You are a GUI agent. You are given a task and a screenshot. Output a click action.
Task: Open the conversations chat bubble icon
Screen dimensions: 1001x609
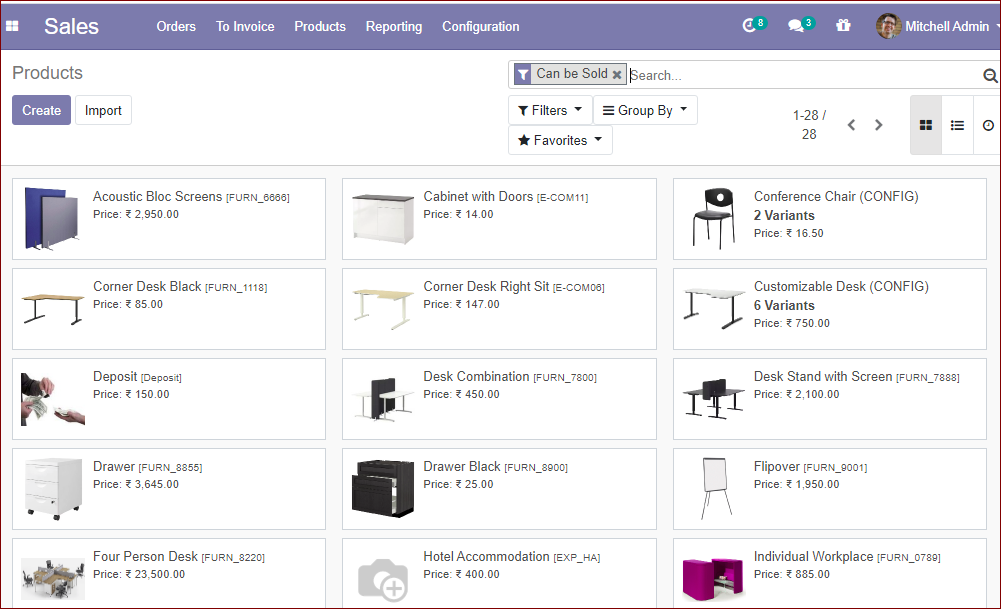tap(797, 26)
